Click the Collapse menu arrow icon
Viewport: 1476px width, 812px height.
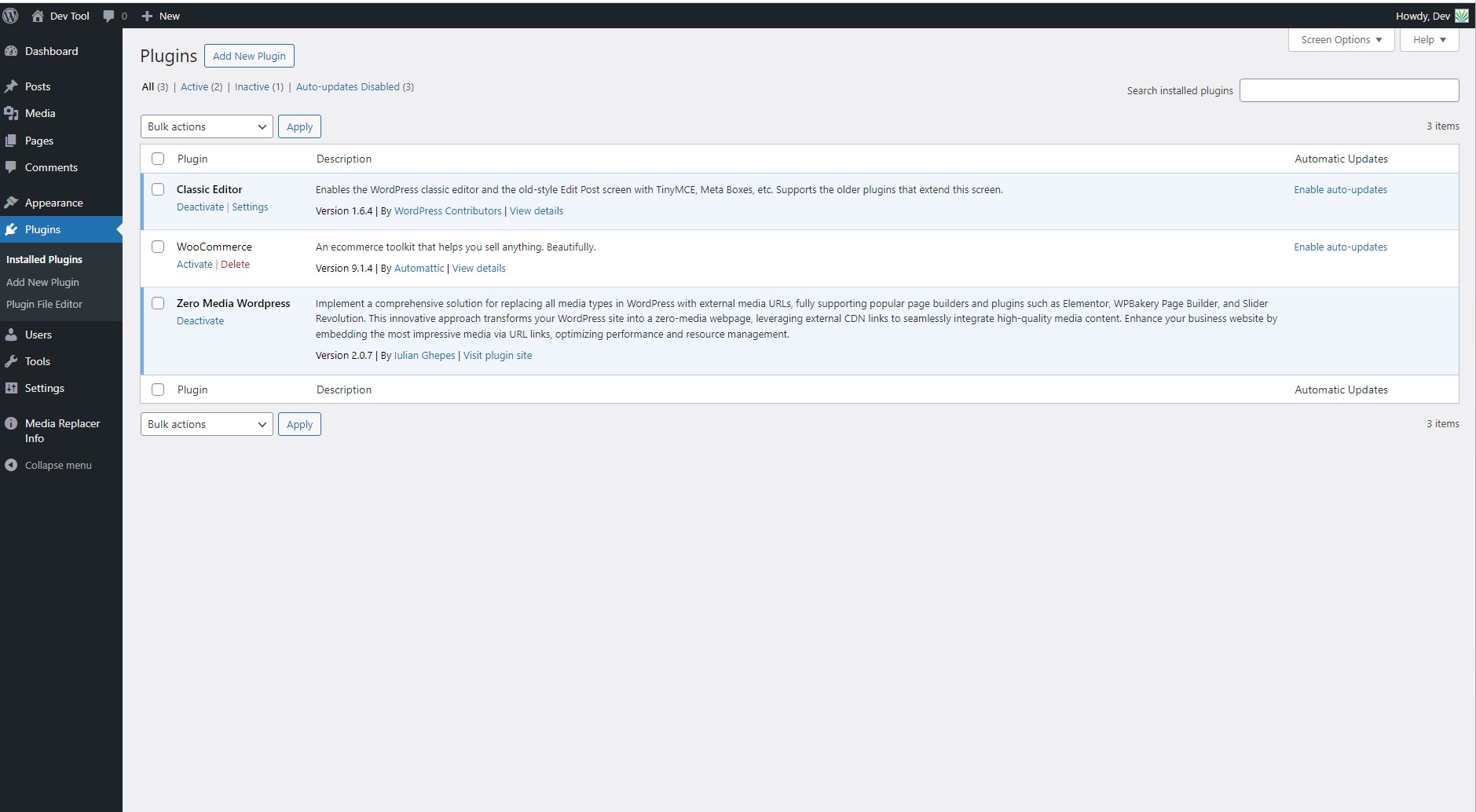tap(11, 465)
